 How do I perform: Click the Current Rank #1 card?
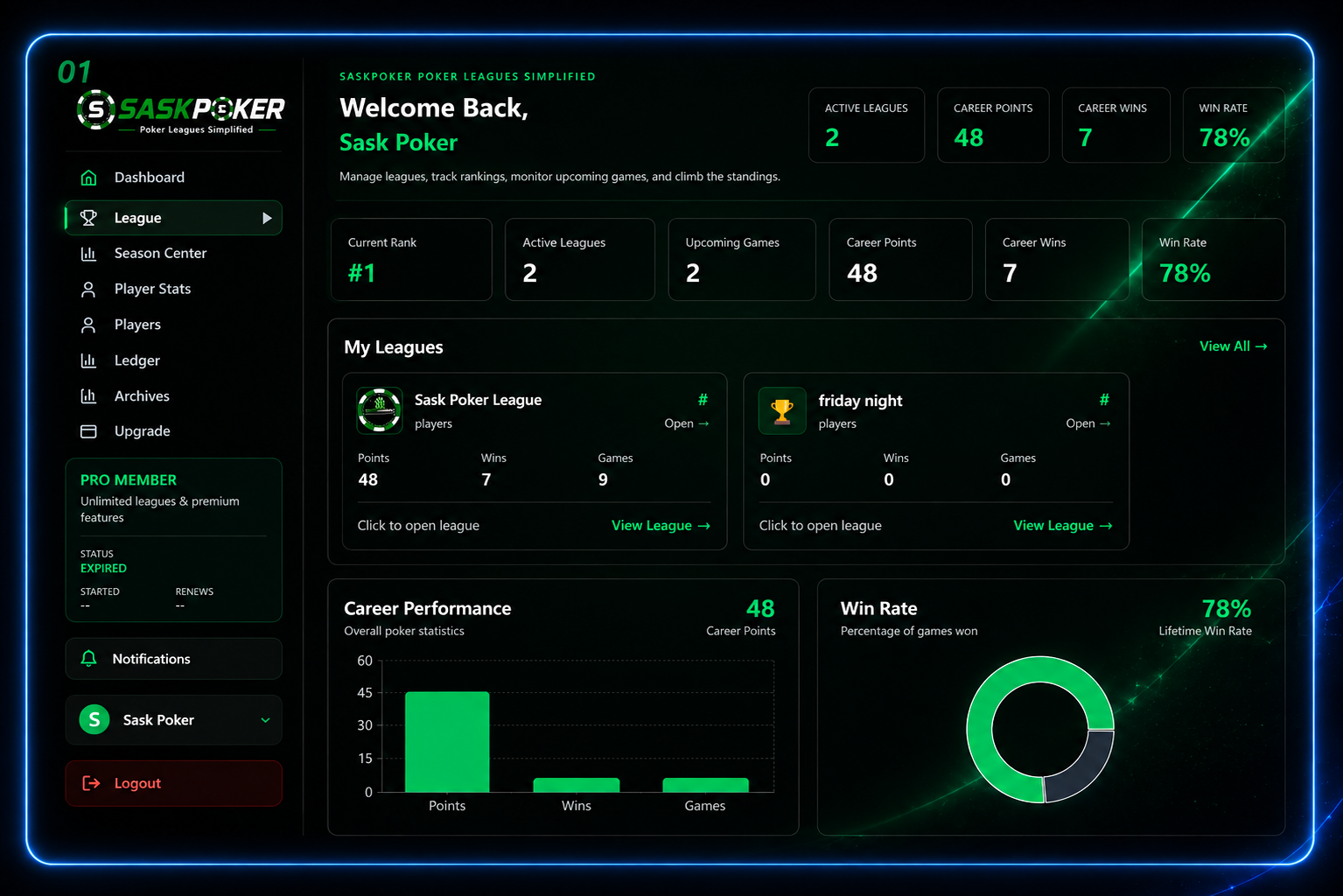[x=411, y=260]
